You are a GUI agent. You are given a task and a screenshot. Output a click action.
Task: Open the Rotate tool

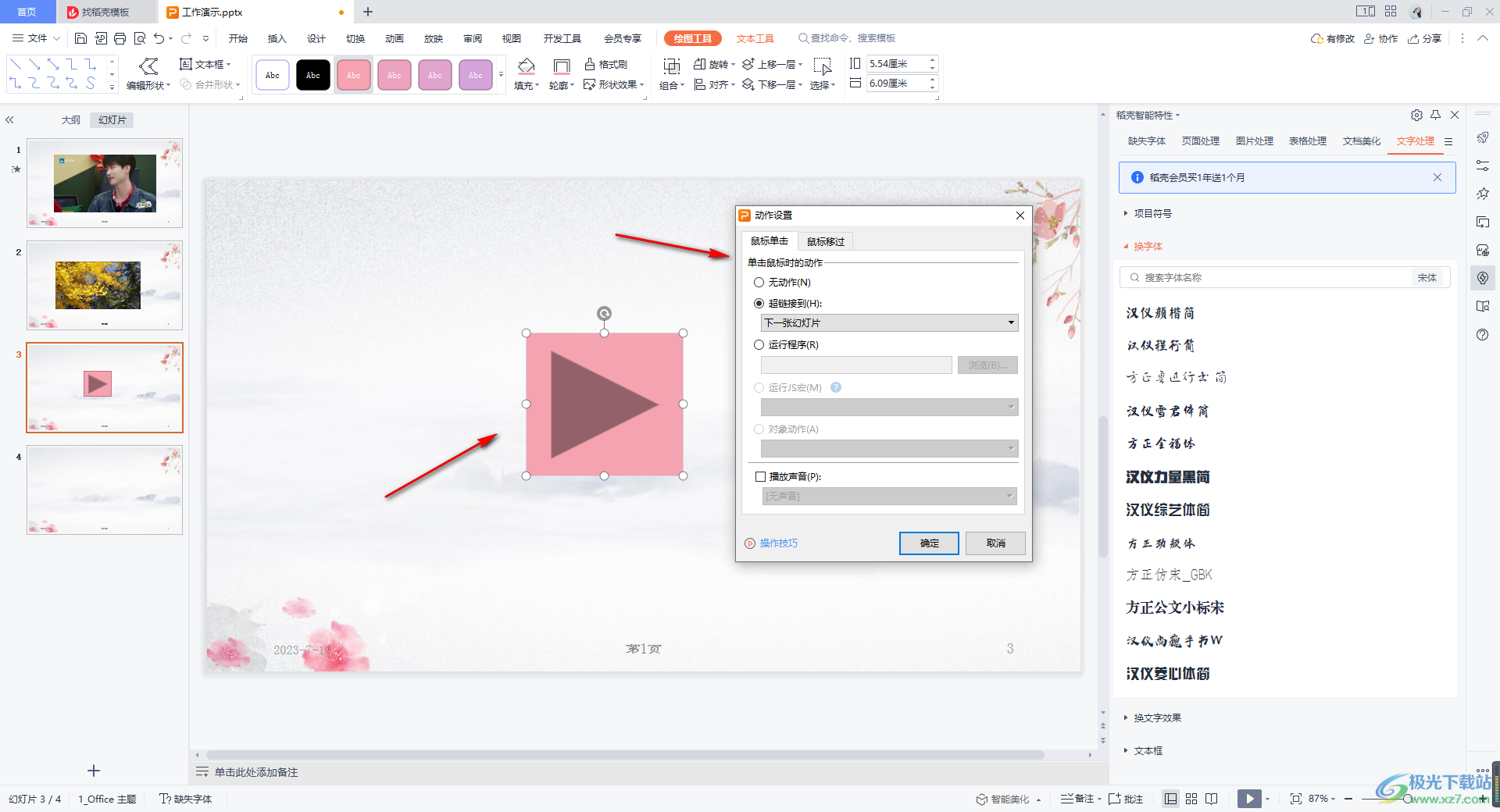pos(714,64)
